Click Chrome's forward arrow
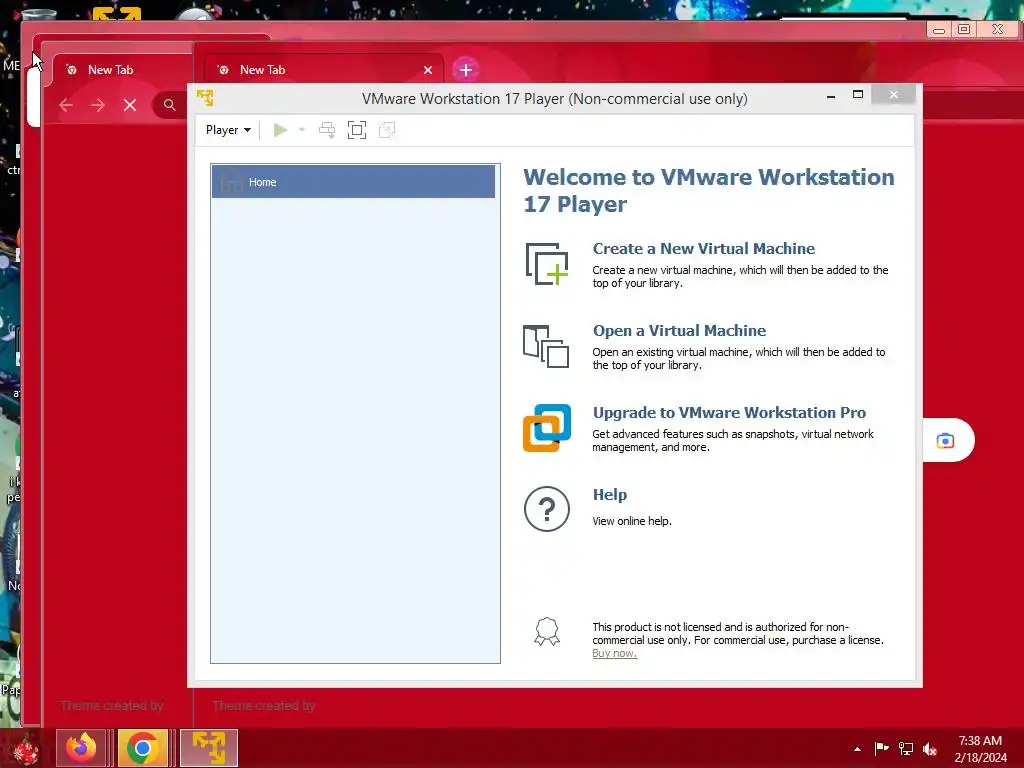This screenshot has width=1024, height=768. click(x=98, y=105)
